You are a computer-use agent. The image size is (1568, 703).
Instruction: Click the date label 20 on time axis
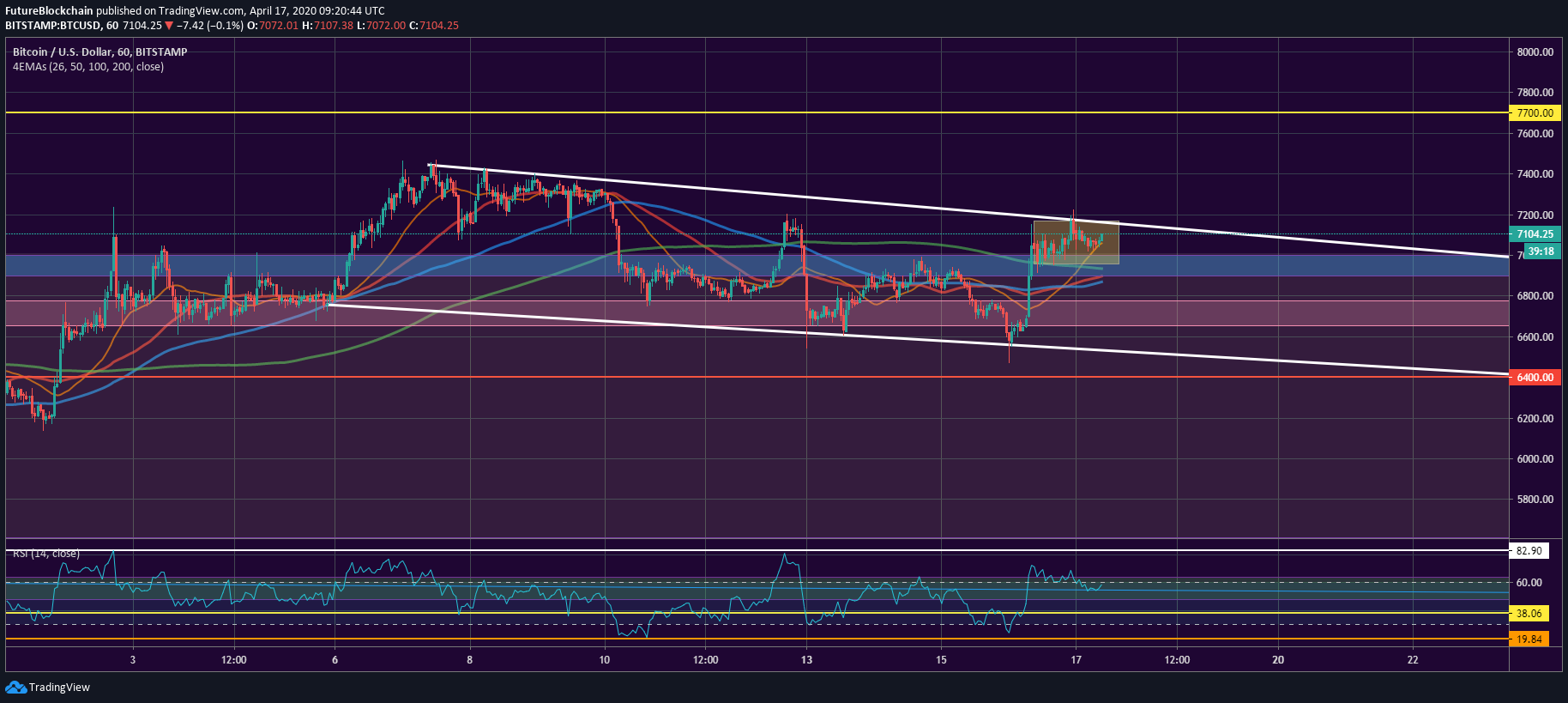[1278, 660]
